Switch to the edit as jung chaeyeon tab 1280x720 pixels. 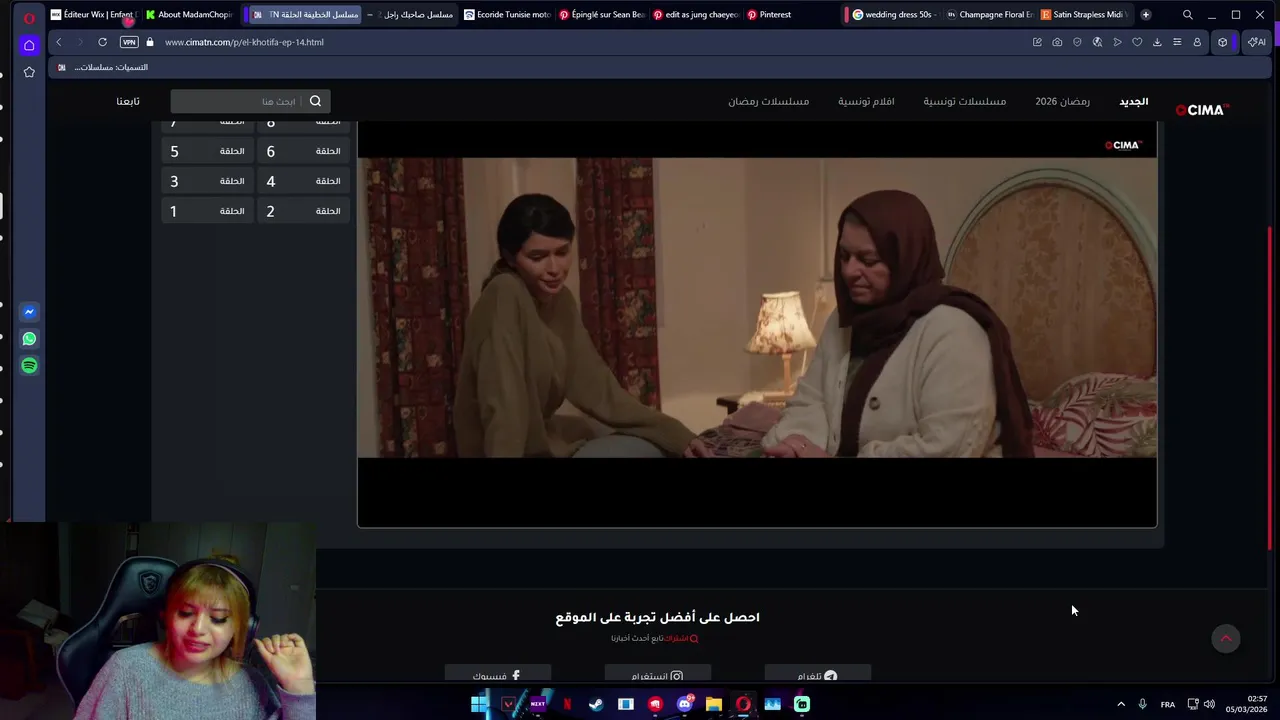pos(696,15)
